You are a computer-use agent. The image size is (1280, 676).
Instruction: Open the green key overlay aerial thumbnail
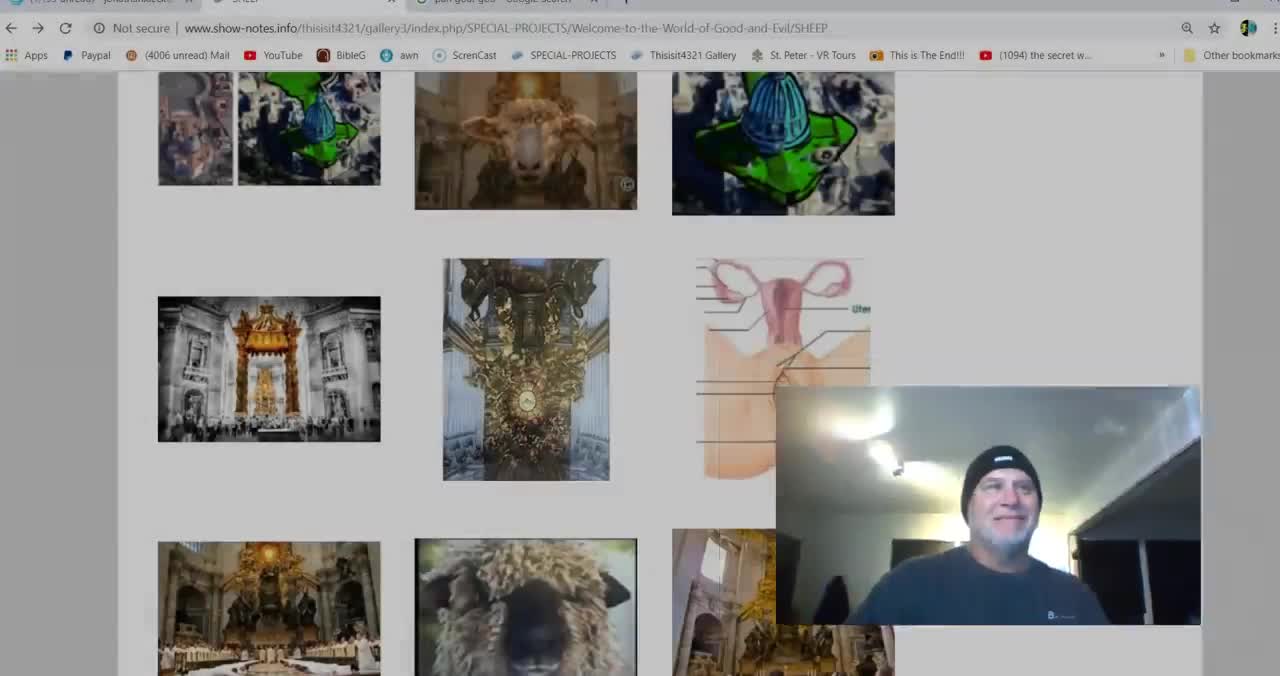click(x=309, y=128)
